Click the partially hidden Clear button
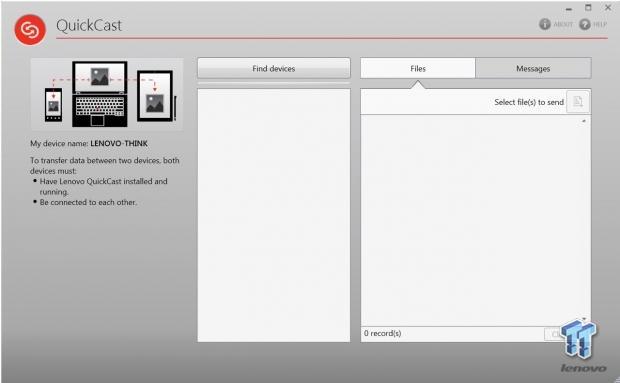 tap(554, 334)
